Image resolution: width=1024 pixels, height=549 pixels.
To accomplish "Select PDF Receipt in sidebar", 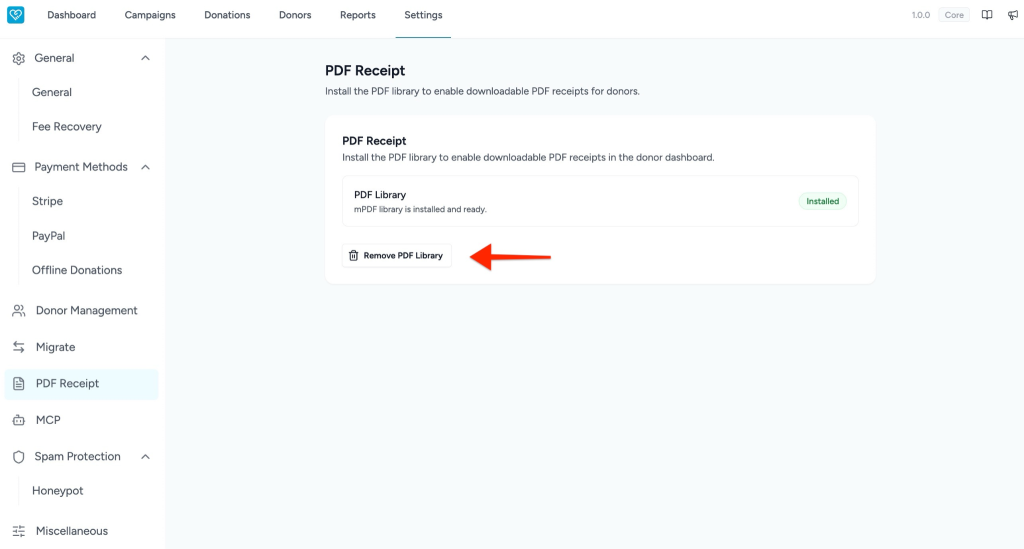I will click(82, 384).
